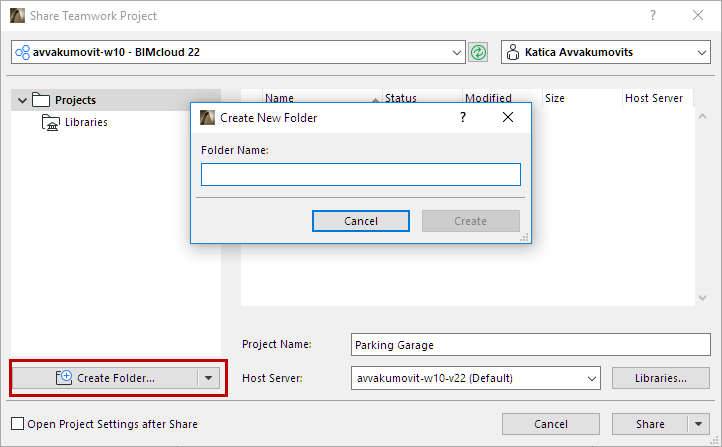Click the ArchiCAD icon in Create New Folder title
The image size is (722, 447).
pos(207,118)
